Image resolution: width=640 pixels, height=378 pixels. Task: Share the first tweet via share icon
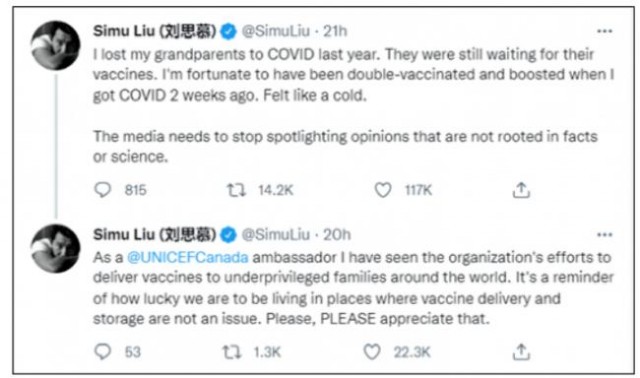(521, 190)
